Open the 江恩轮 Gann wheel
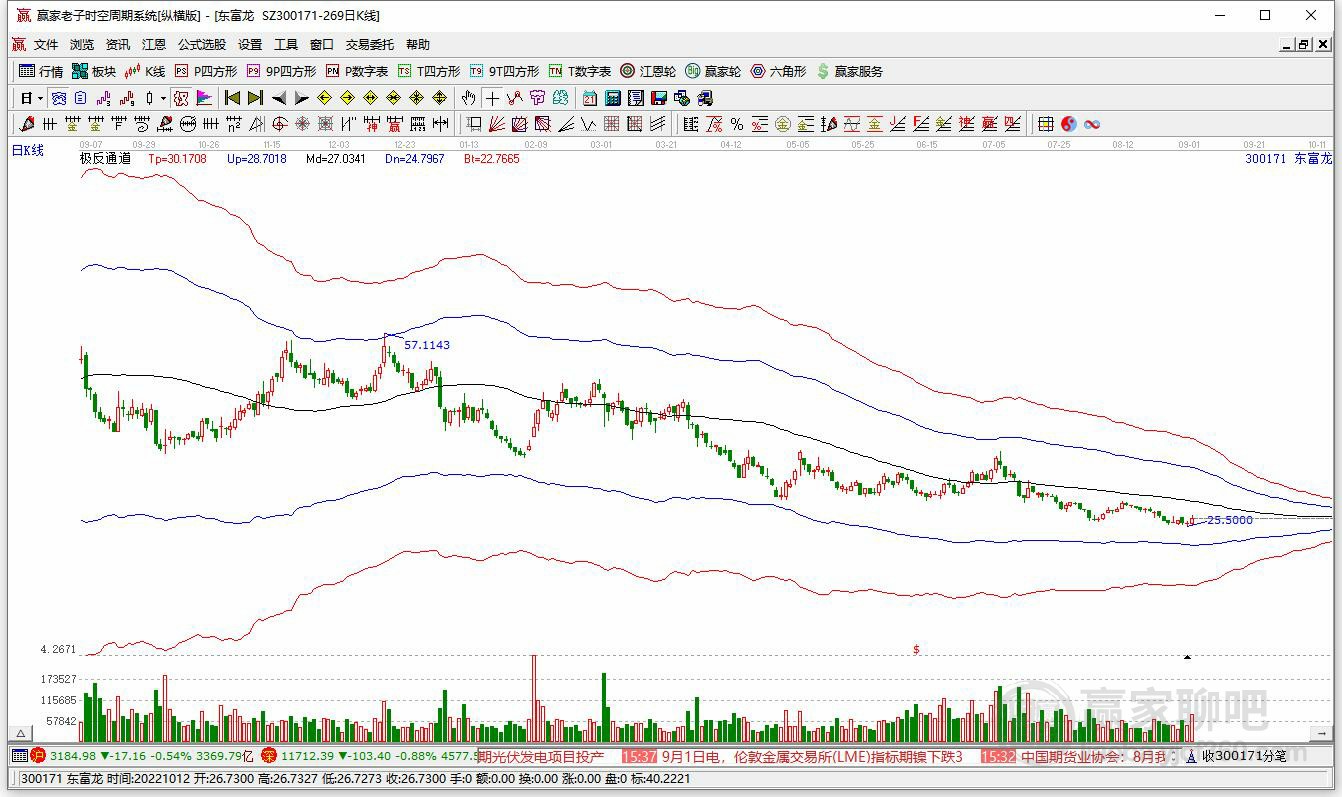Screen dimensions: 1342x797 (x=648, y=71)
